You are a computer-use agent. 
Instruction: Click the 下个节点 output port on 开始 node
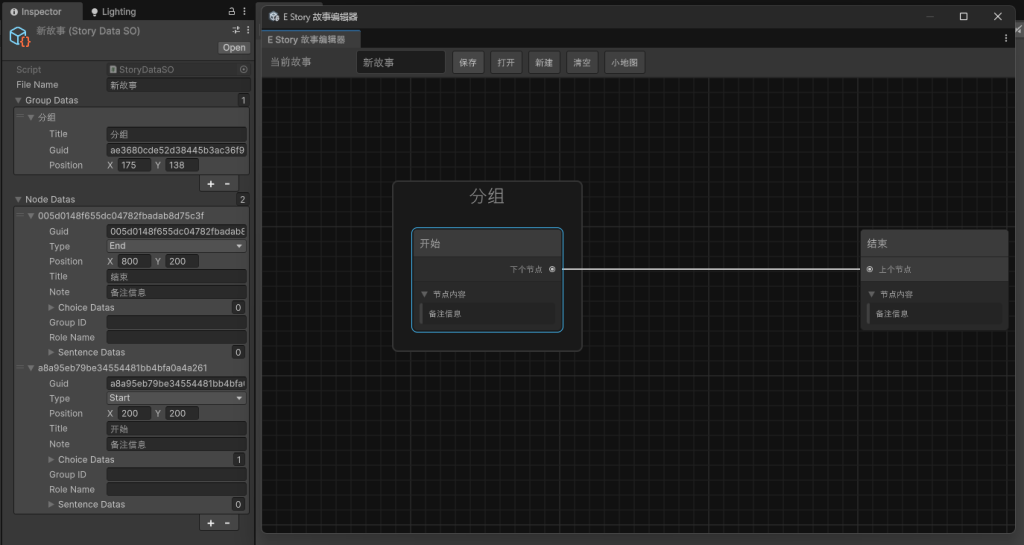point(552,269)
